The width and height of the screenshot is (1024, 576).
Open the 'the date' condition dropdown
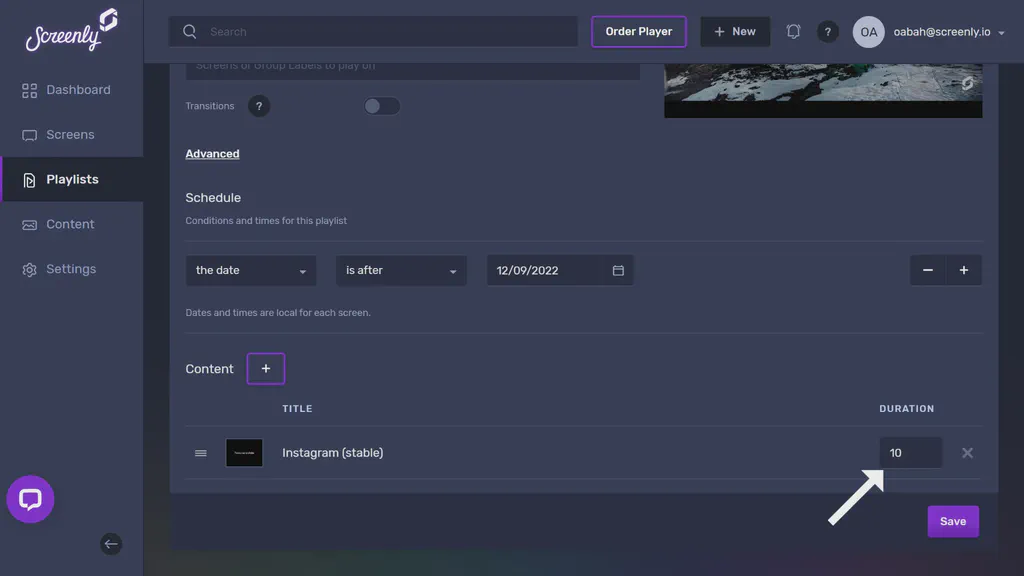pyautogui.click(x=250, y=269)
